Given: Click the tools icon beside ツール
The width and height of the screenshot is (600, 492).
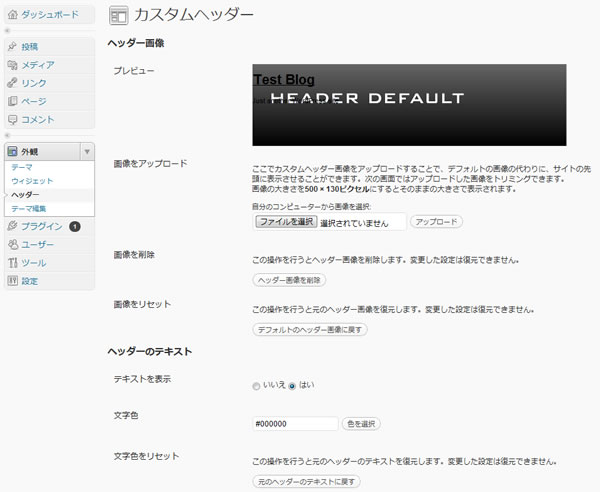Looking at the screenshot, I should pos(12,263).
